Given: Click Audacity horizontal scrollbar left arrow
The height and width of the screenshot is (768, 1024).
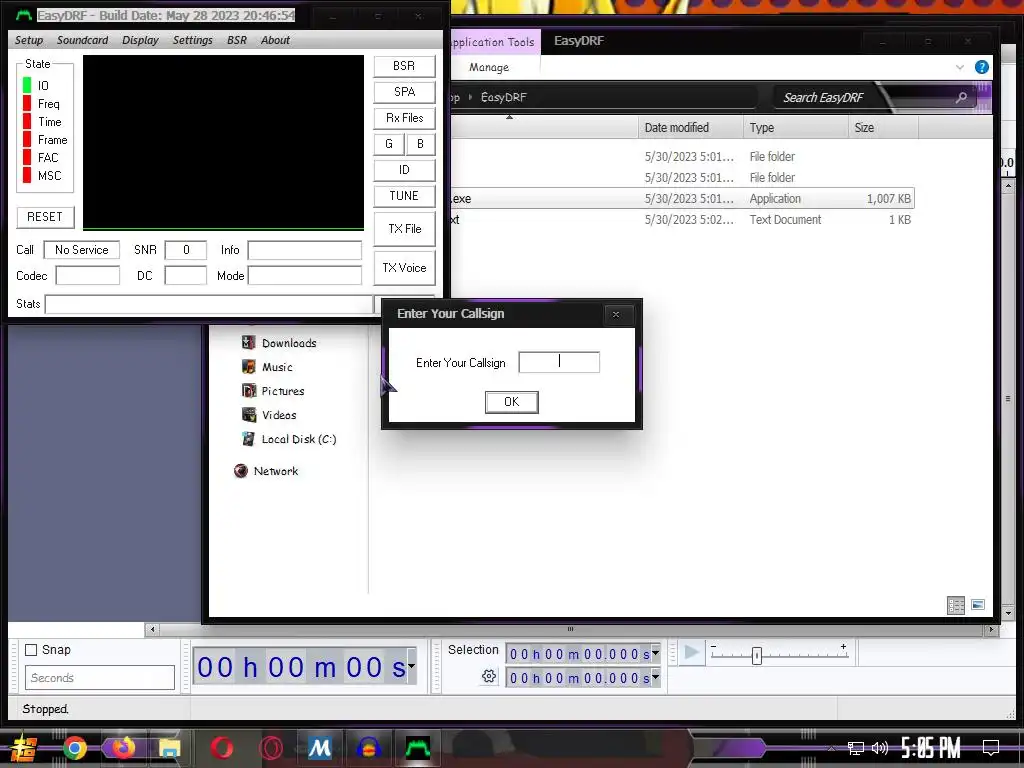Looking at the screenshot, I should [152, 630].
